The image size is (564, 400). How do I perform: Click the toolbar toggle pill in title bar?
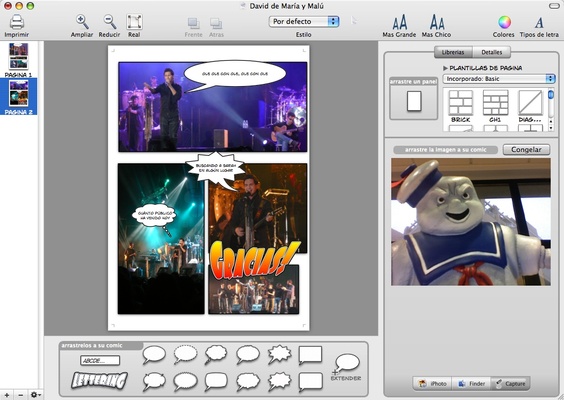pos(554,6)
